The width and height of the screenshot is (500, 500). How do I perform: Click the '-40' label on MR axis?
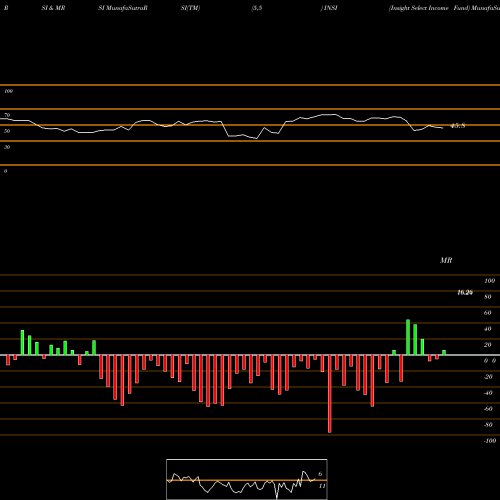(x=488, y=393)
